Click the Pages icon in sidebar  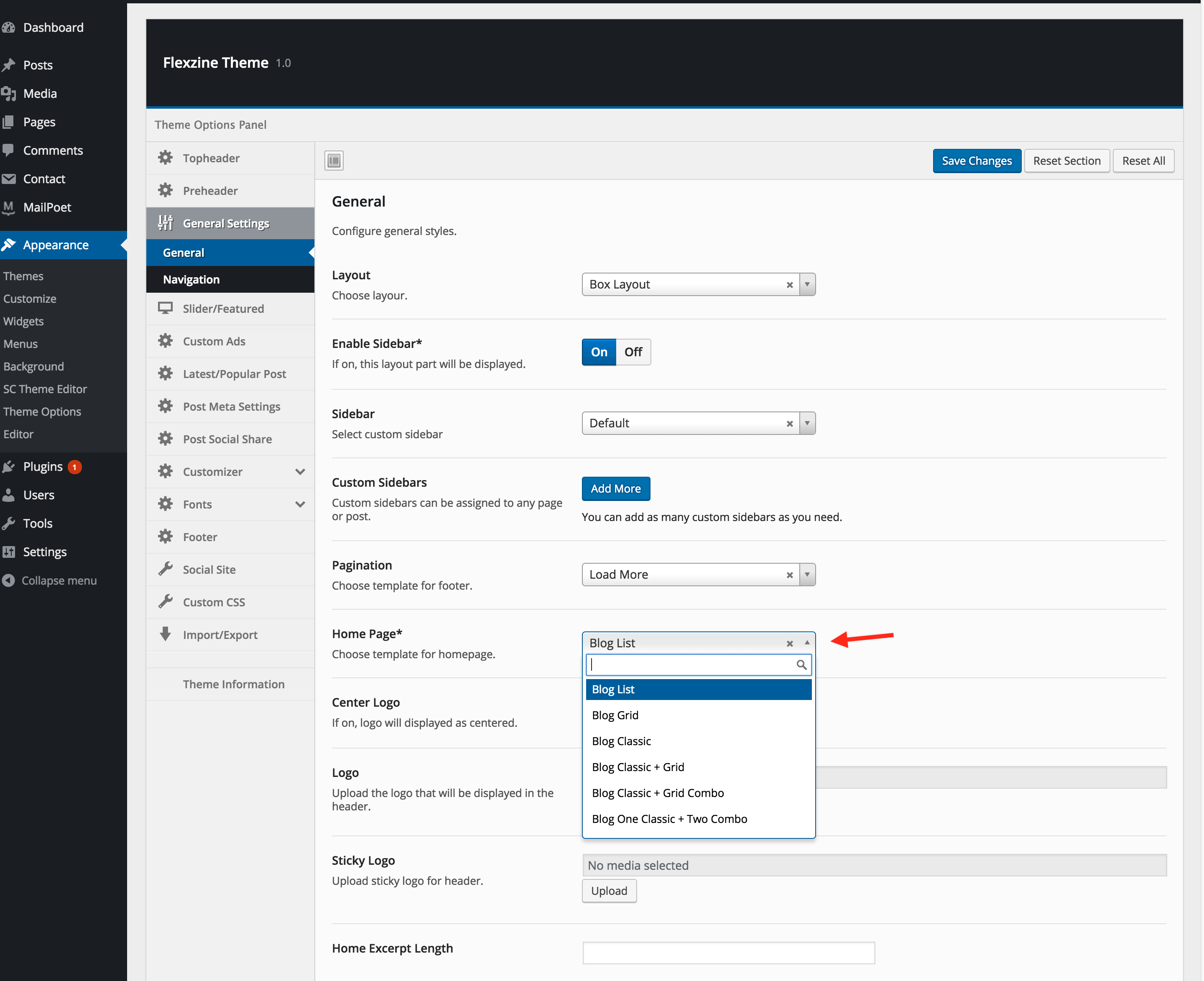point(8,122)
